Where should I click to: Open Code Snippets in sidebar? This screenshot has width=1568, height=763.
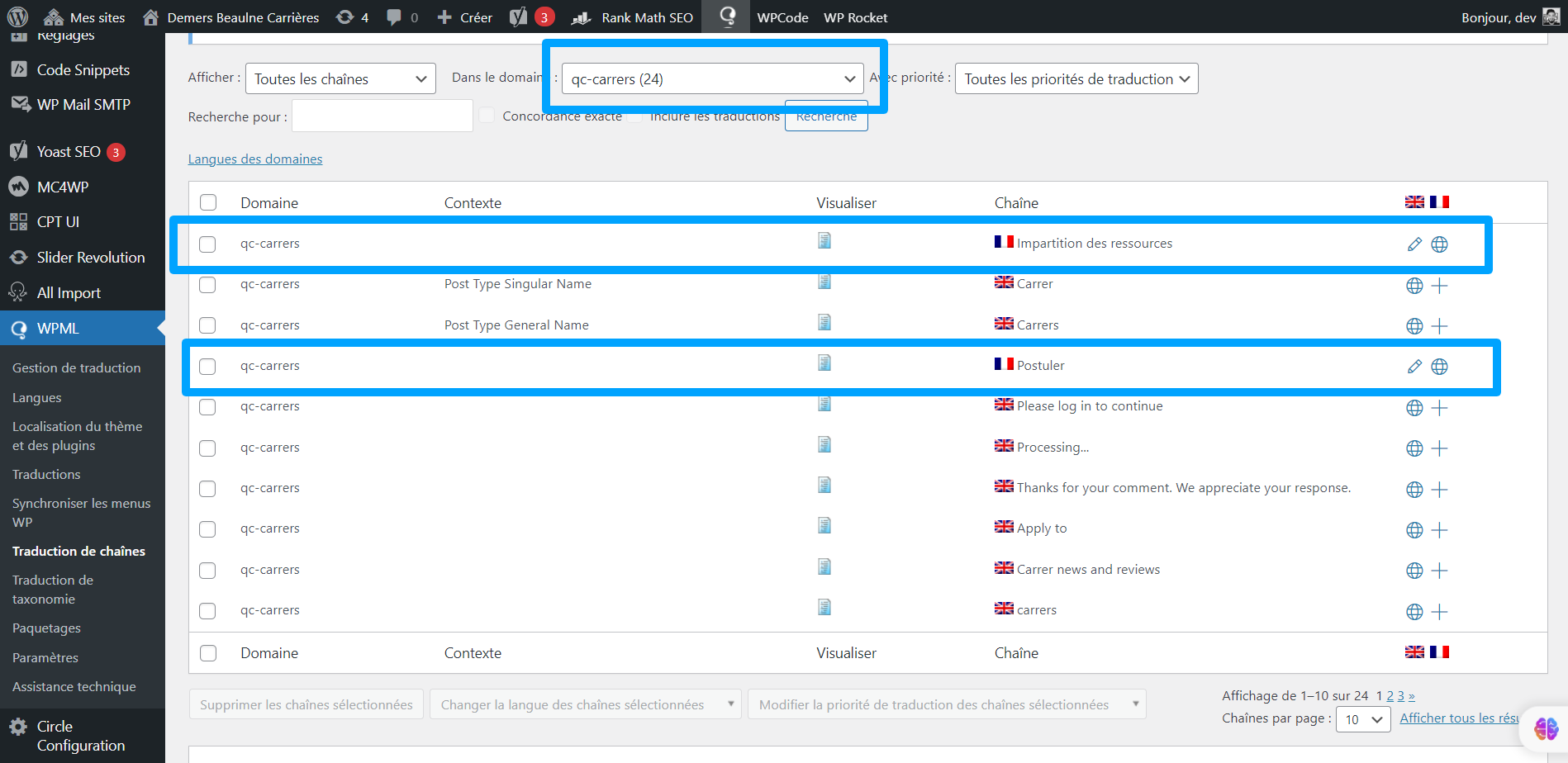(83, 70)
